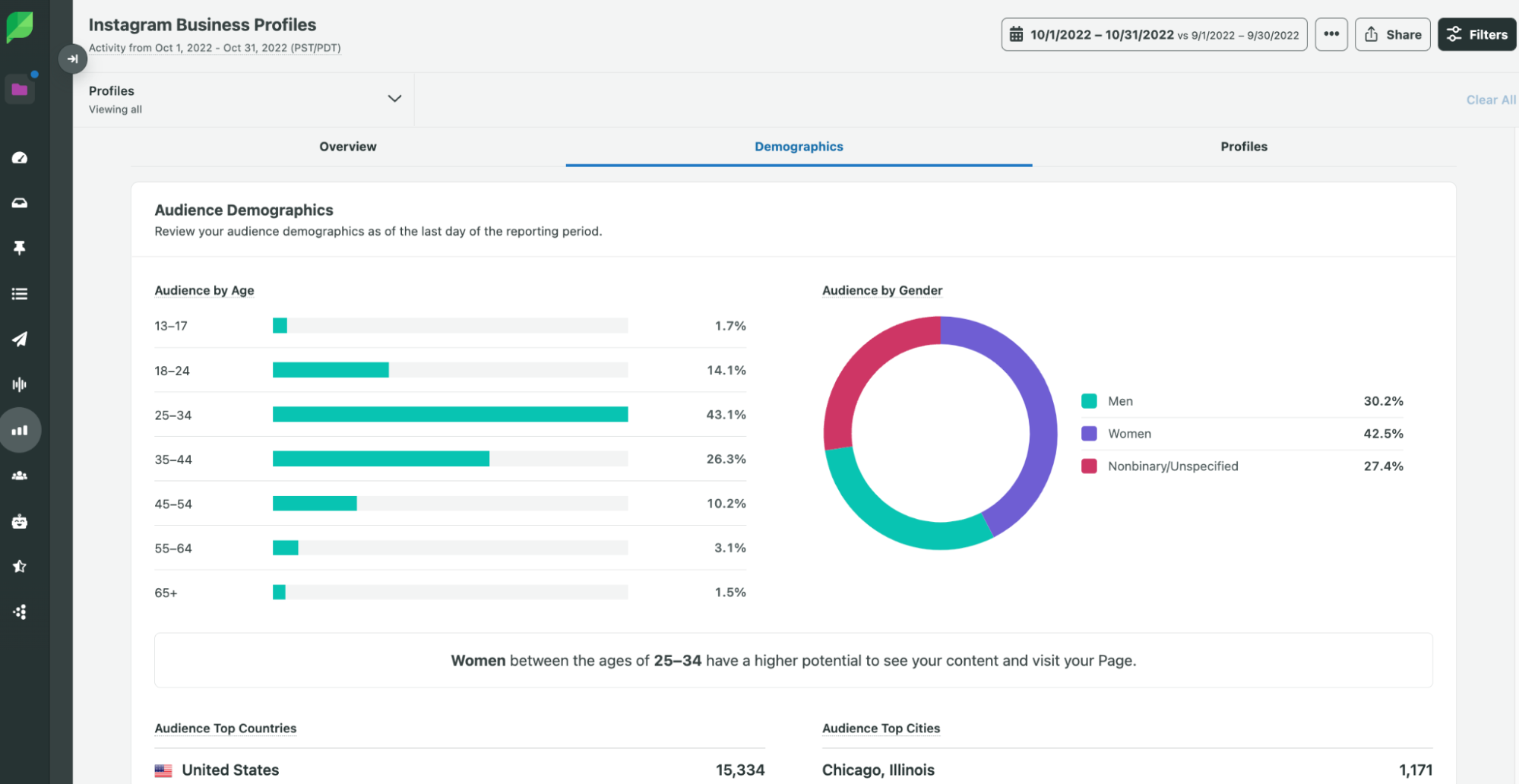Open the listening waveform icon
The image size is (1519, 784).
(x=20, y=384)
